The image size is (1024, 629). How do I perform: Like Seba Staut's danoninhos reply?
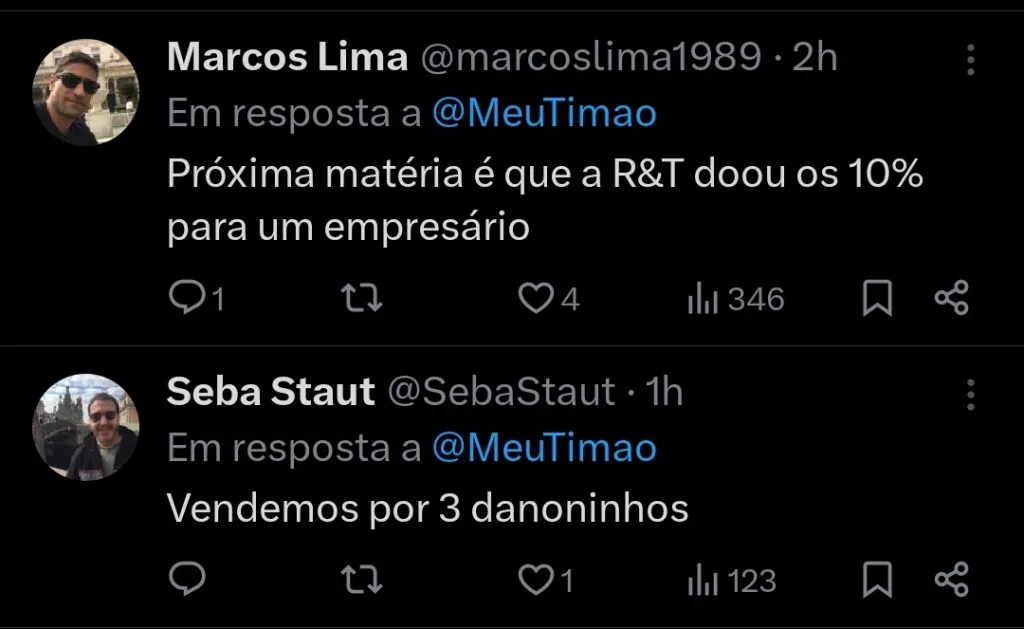coord(537,578)
